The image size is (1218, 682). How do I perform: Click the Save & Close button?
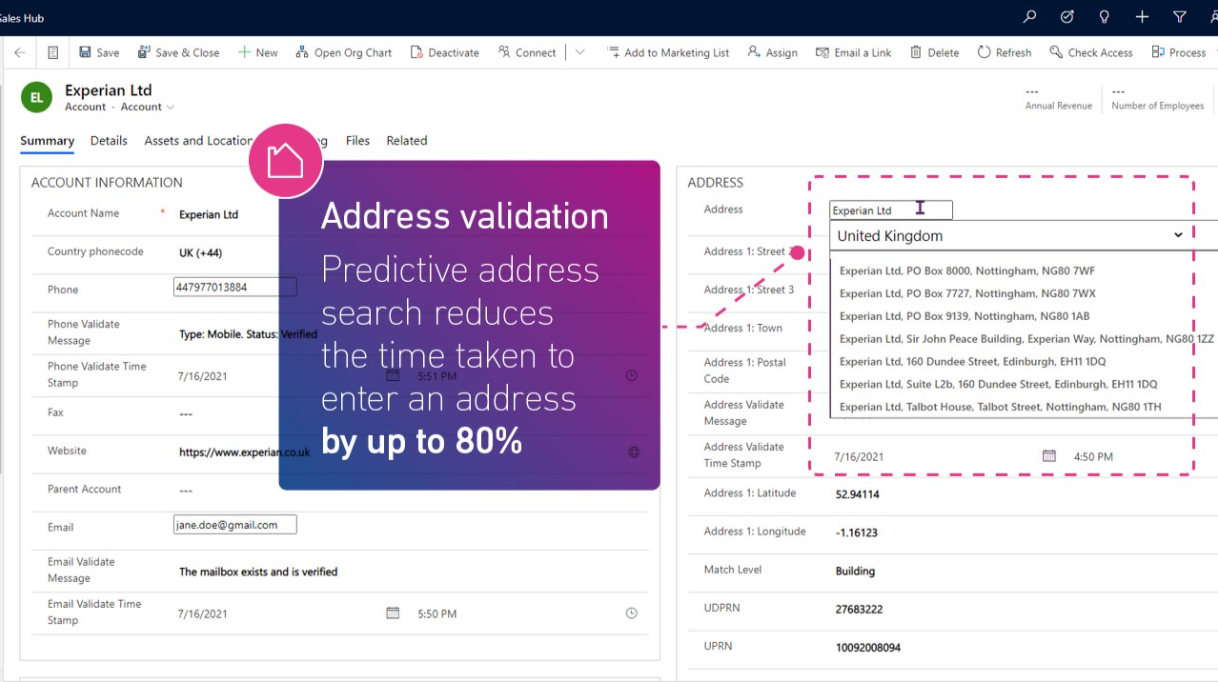click(x=178, y=52)
